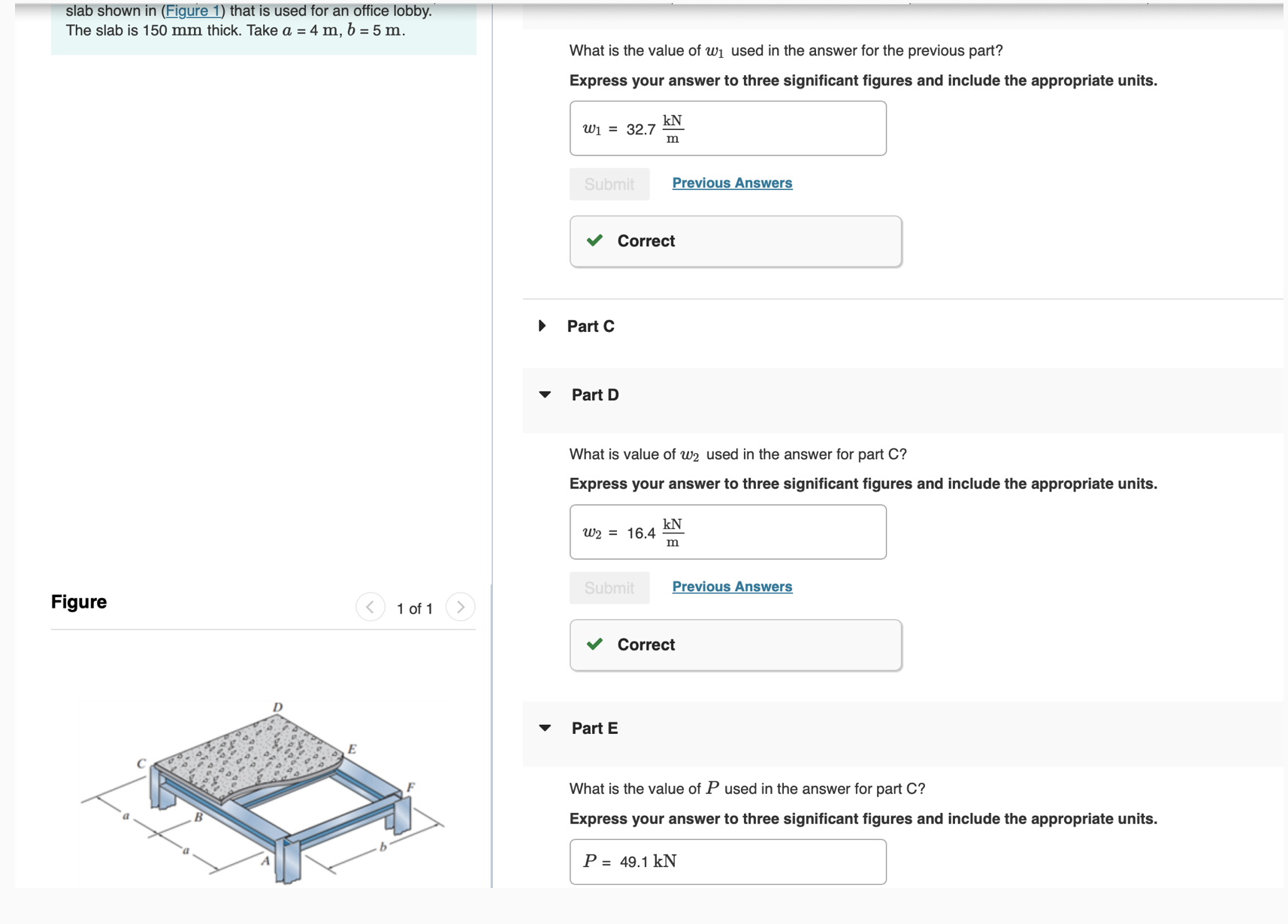Select the P answer field showing 49.1 kN

pyautogui.click(x=727, y=861)
